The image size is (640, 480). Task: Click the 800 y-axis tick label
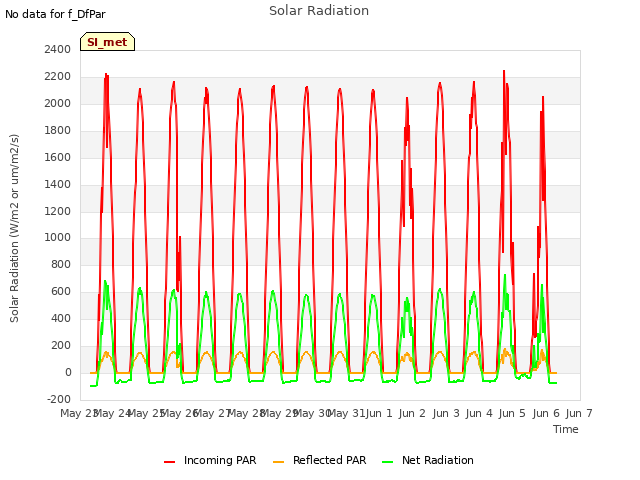pyautogui.click(x=61, y=264)
